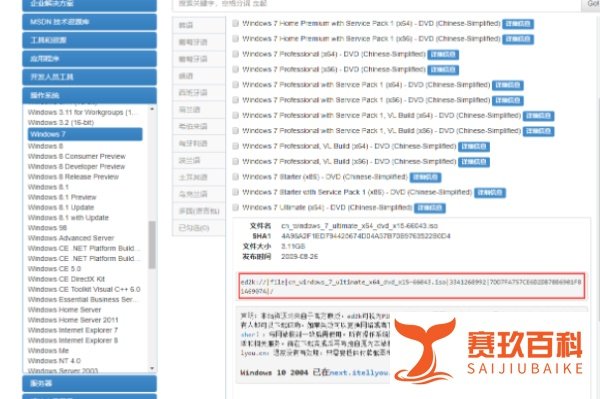
Task: Open Windows 8 Consumer Preview entry
Action: coord(77,156)
